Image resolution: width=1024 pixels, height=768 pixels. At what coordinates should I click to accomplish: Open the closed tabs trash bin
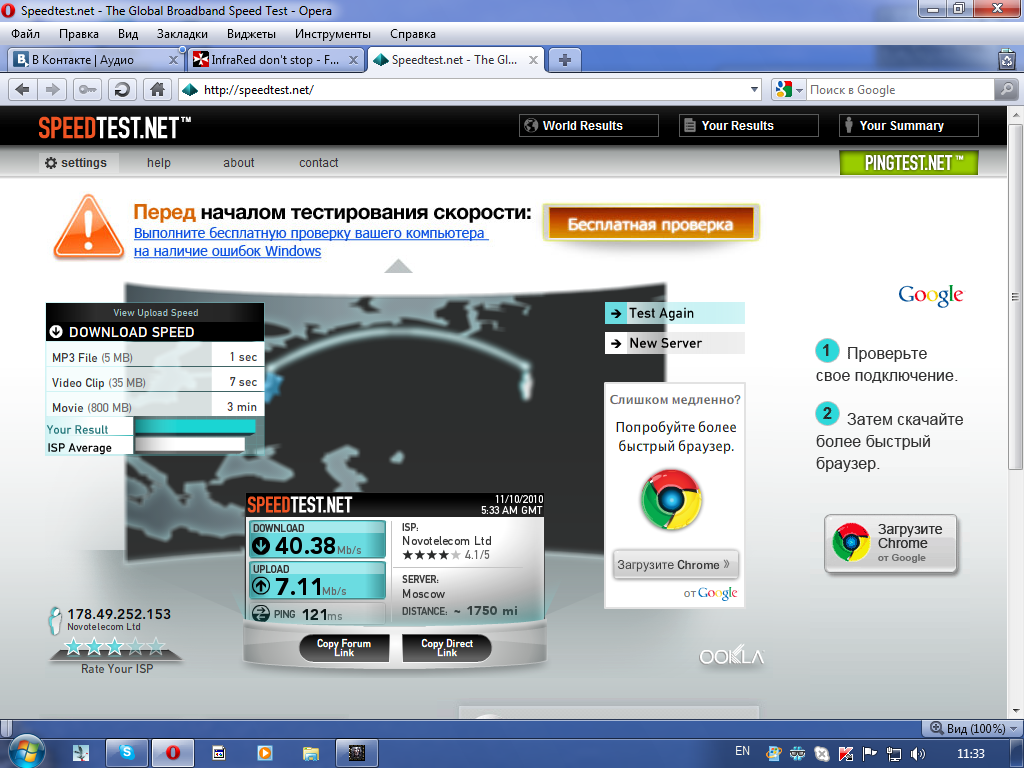[1007, 60]
